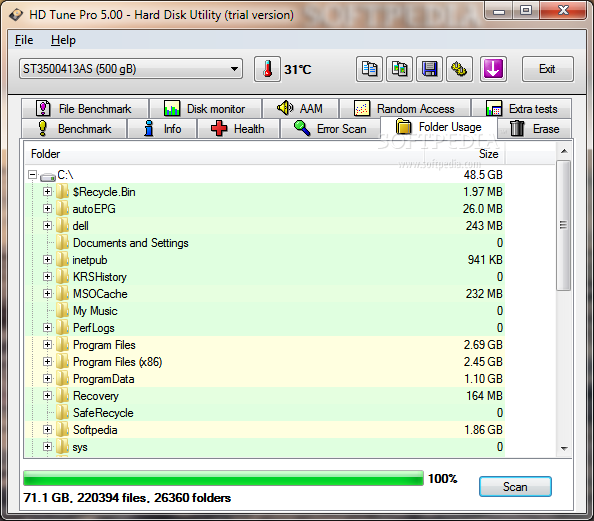Screen dimensions: 594x521
Task: Open the drive selection dropdown
Action: point(131,69)
